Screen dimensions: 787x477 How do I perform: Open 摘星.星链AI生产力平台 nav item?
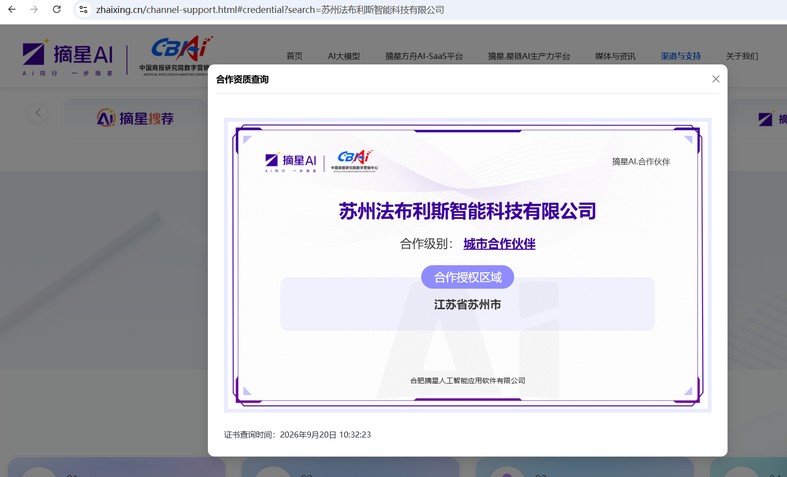point(529,56)
